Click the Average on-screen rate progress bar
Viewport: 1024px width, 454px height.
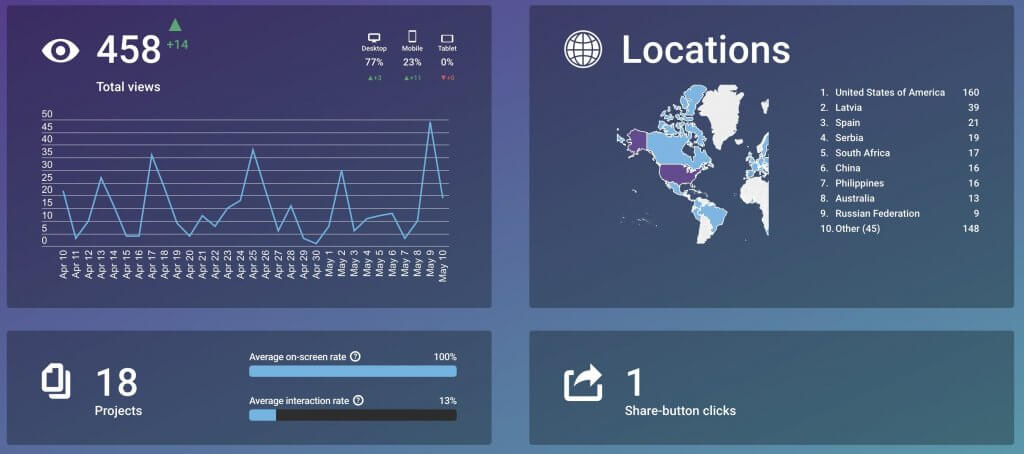pyautogui.click(x=353, y=371)
